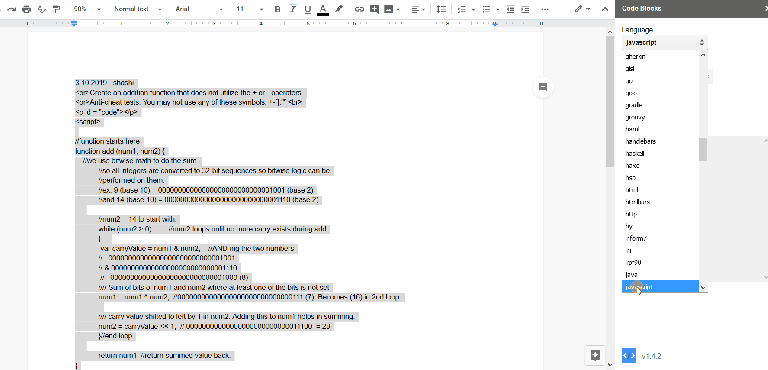Print the document using printer icon
This screenshot has height=370, width=768.
[26, 9]
